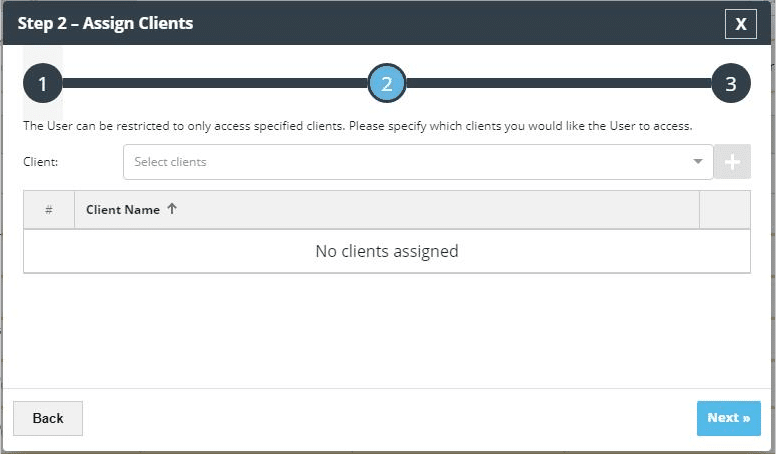The image size is (776, 454).
Task: Click progress bar between steps 1 and 2
Action: click(x=215, y=84)
